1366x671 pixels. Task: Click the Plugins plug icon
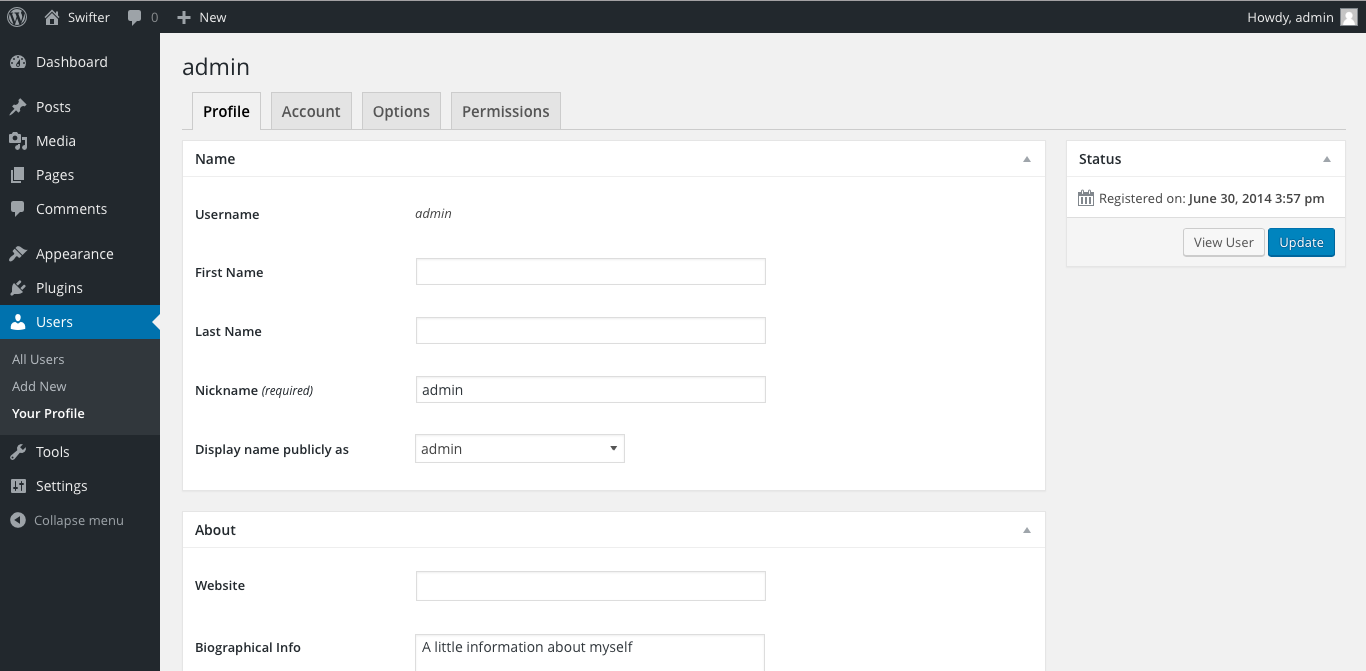pos(18,288)
